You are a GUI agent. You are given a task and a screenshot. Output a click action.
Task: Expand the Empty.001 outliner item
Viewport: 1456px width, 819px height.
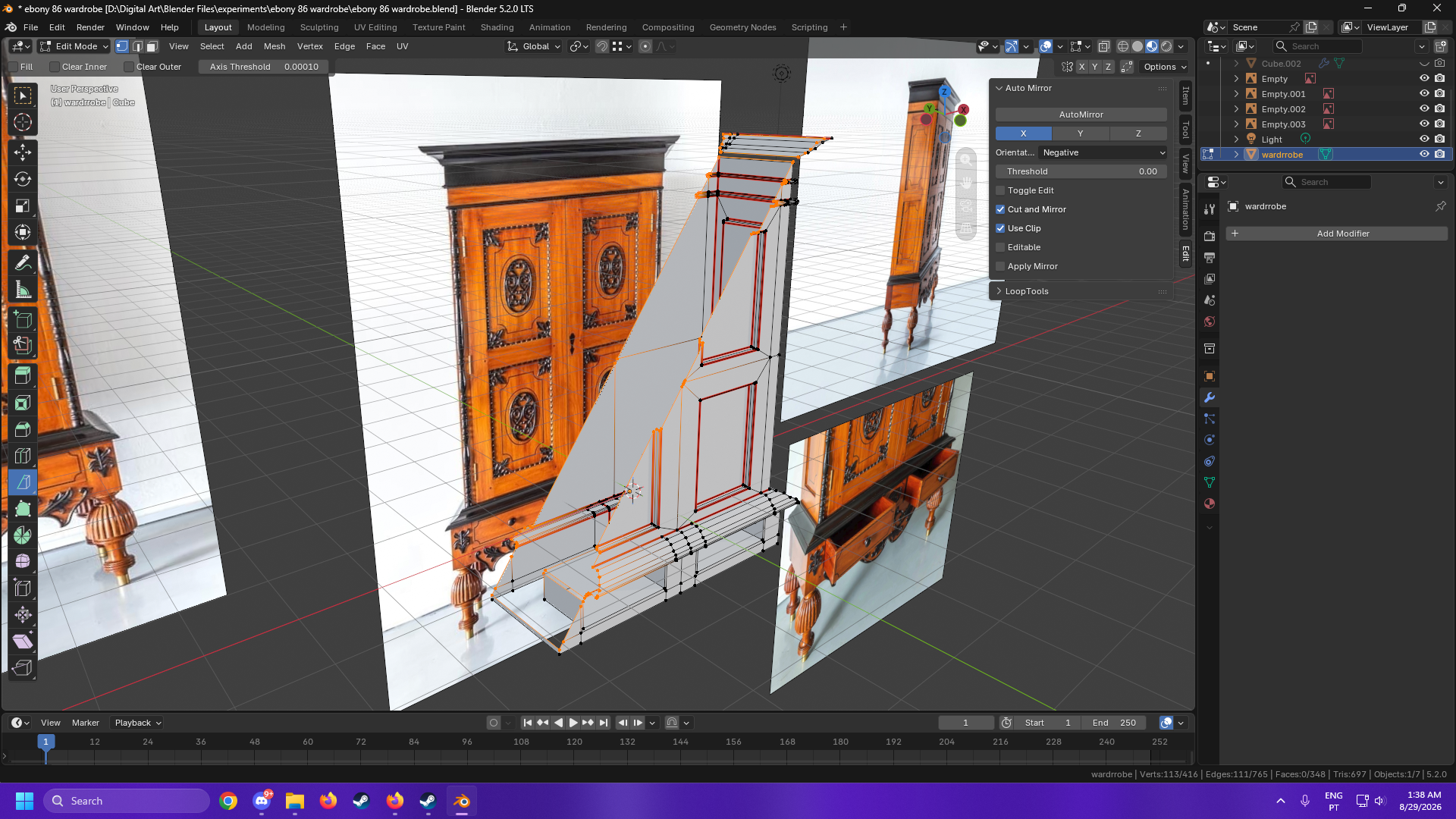(x=1236, y=94)
